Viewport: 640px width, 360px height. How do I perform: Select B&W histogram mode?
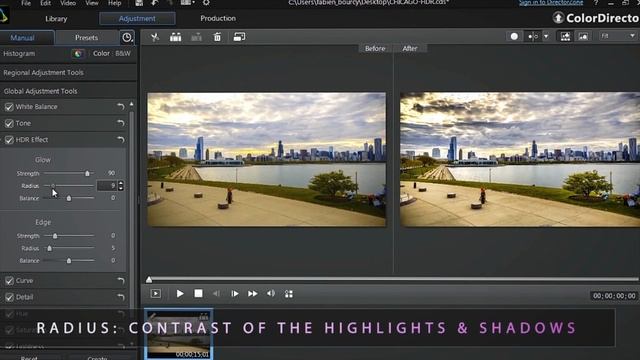tap(123, 53)
